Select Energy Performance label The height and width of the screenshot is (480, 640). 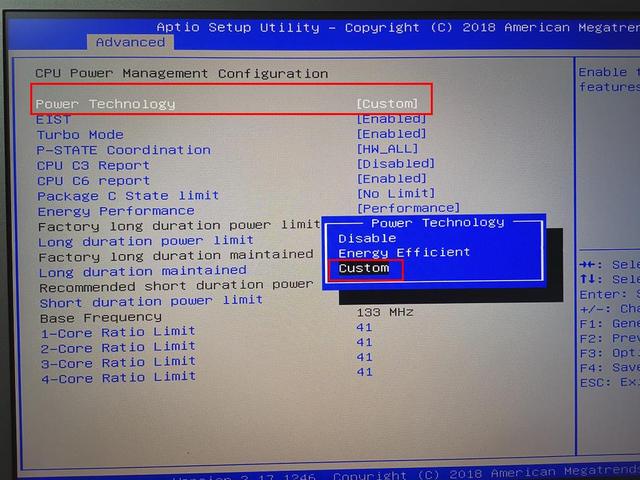point(116,211)
